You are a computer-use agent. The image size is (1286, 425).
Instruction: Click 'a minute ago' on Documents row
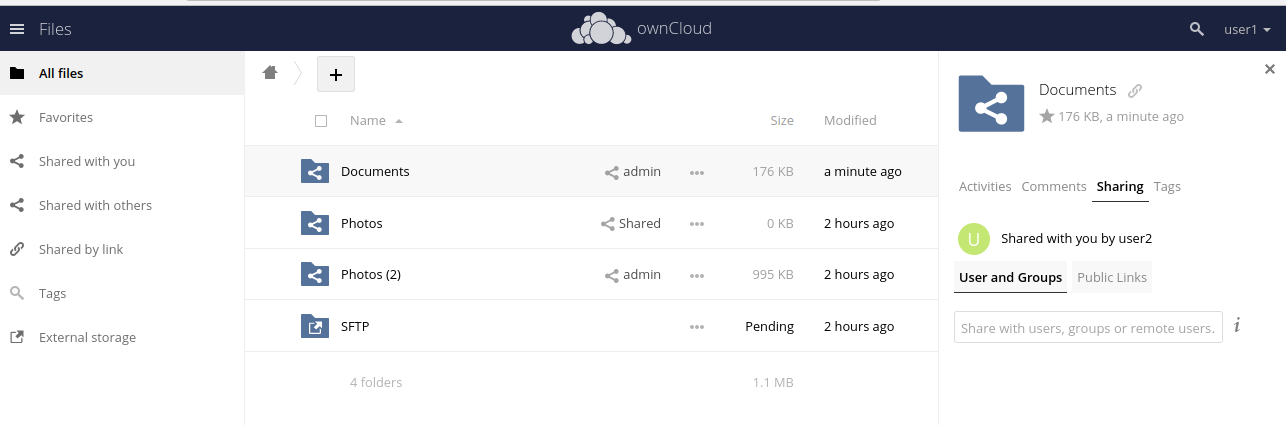[863, 171]
